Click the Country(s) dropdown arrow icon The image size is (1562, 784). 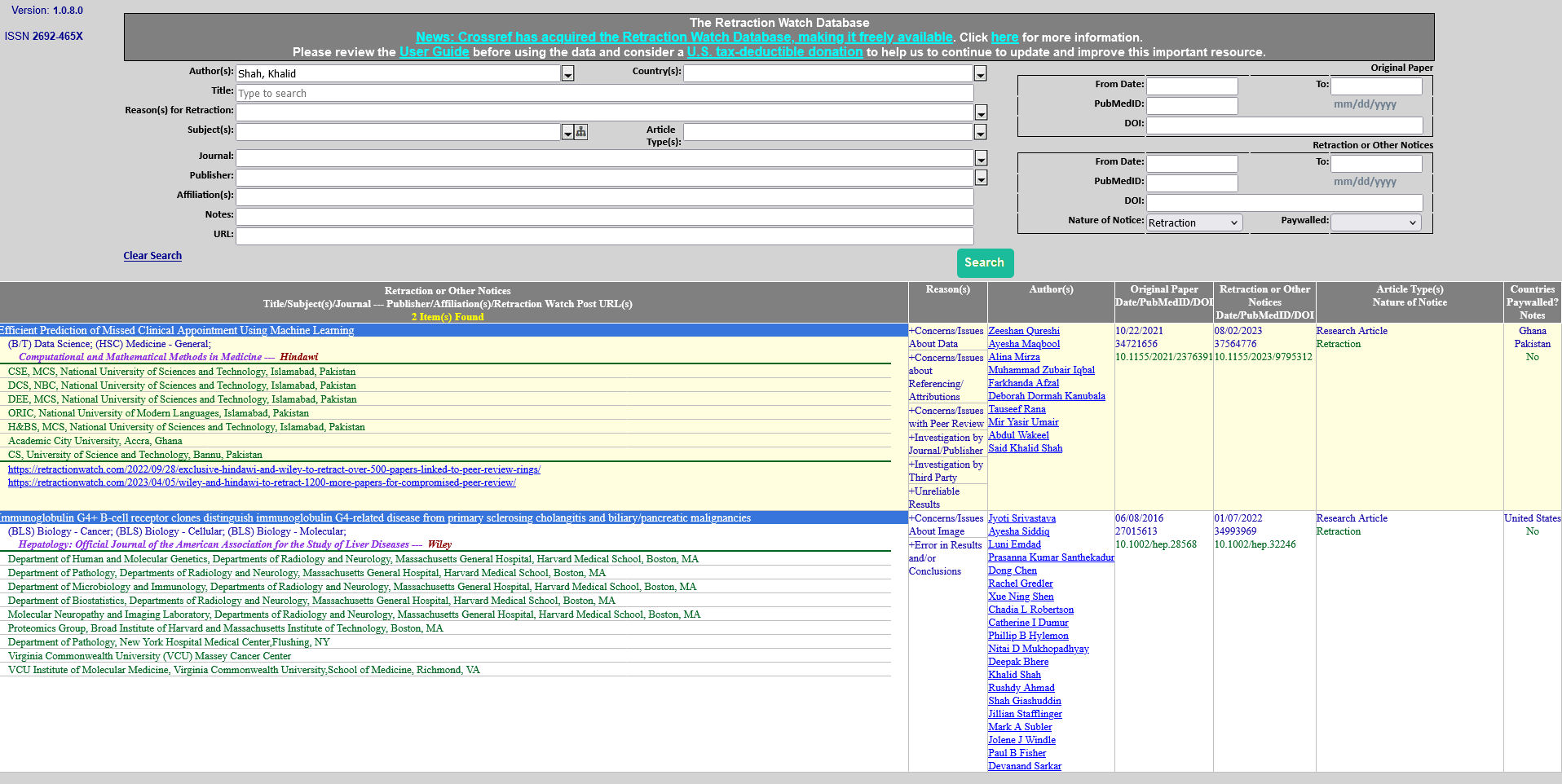pyautogui.click(x=980, y=74)
